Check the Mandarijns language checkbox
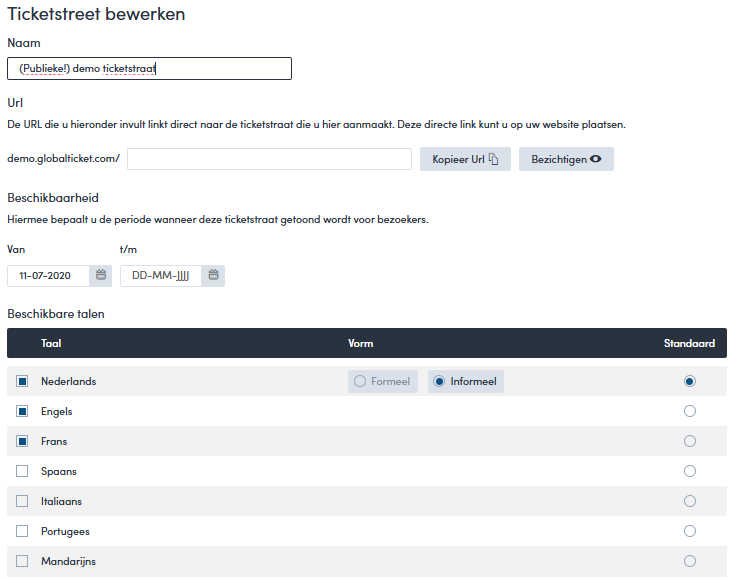Viewport: 737px width, 579px height. (x=22, y=561)
